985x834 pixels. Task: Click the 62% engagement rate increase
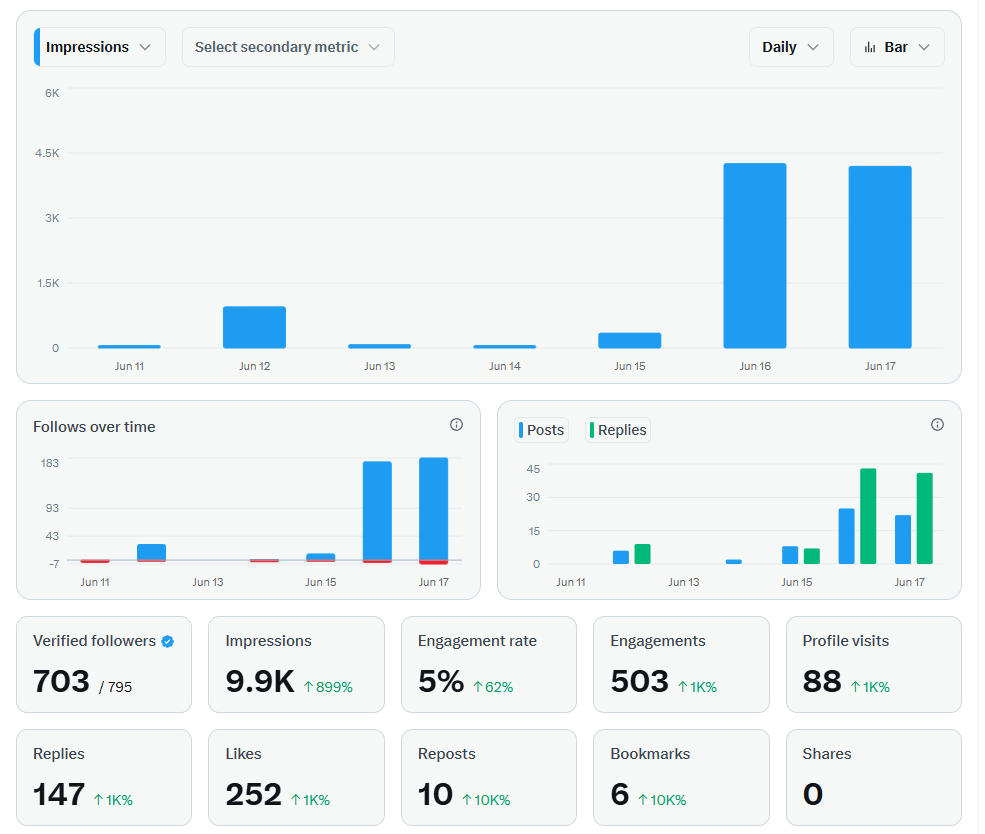pos(493,687)
